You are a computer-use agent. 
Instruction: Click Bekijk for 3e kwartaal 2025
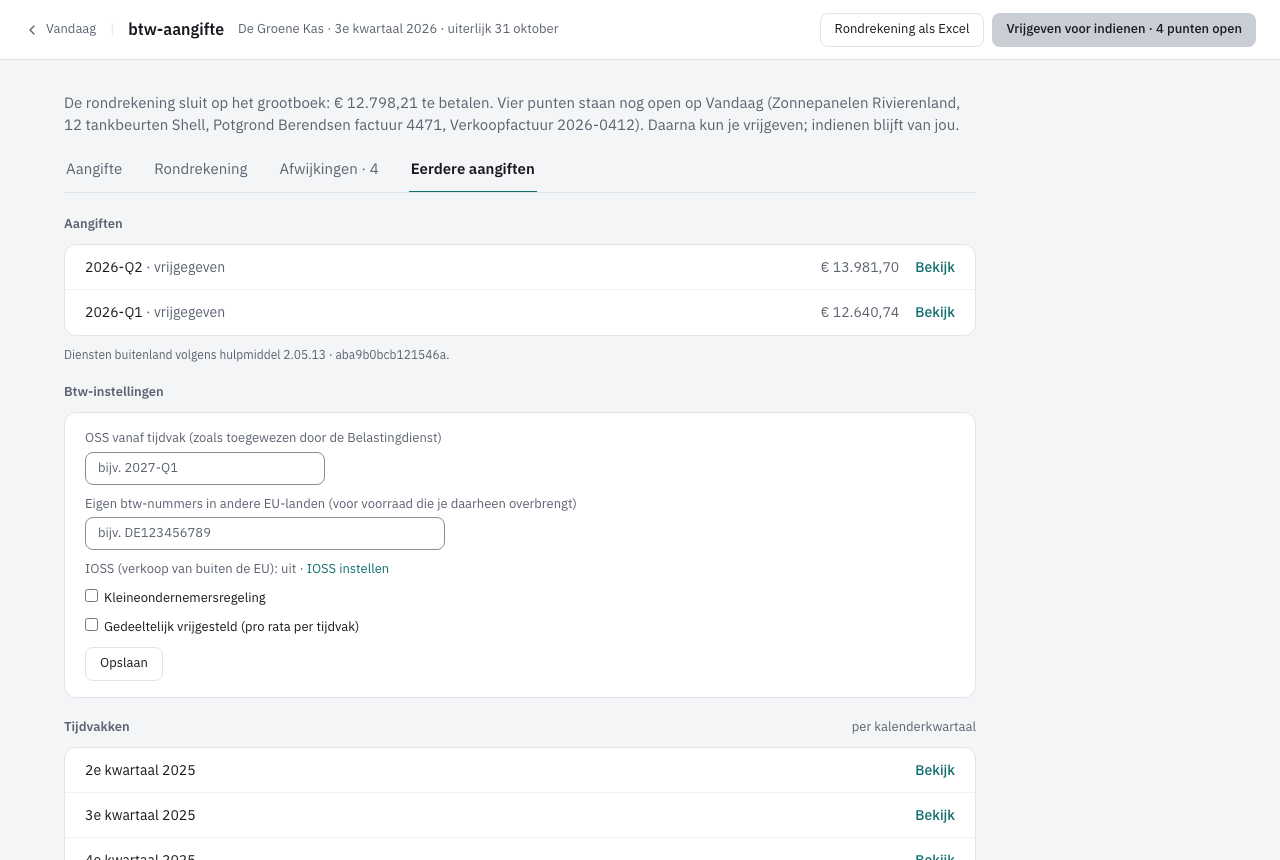pyautogui.click(x=935, y=815)
